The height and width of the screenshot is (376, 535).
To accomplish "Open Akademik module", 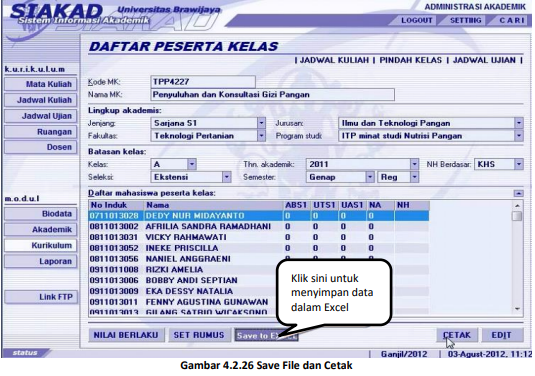I will tap(41, 230).
